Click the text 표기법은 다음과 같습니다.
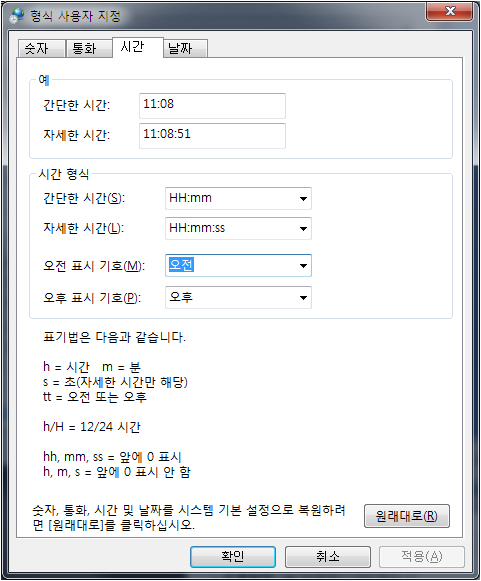The height and width of the screenshot is (581, 481). pos(114,337)
